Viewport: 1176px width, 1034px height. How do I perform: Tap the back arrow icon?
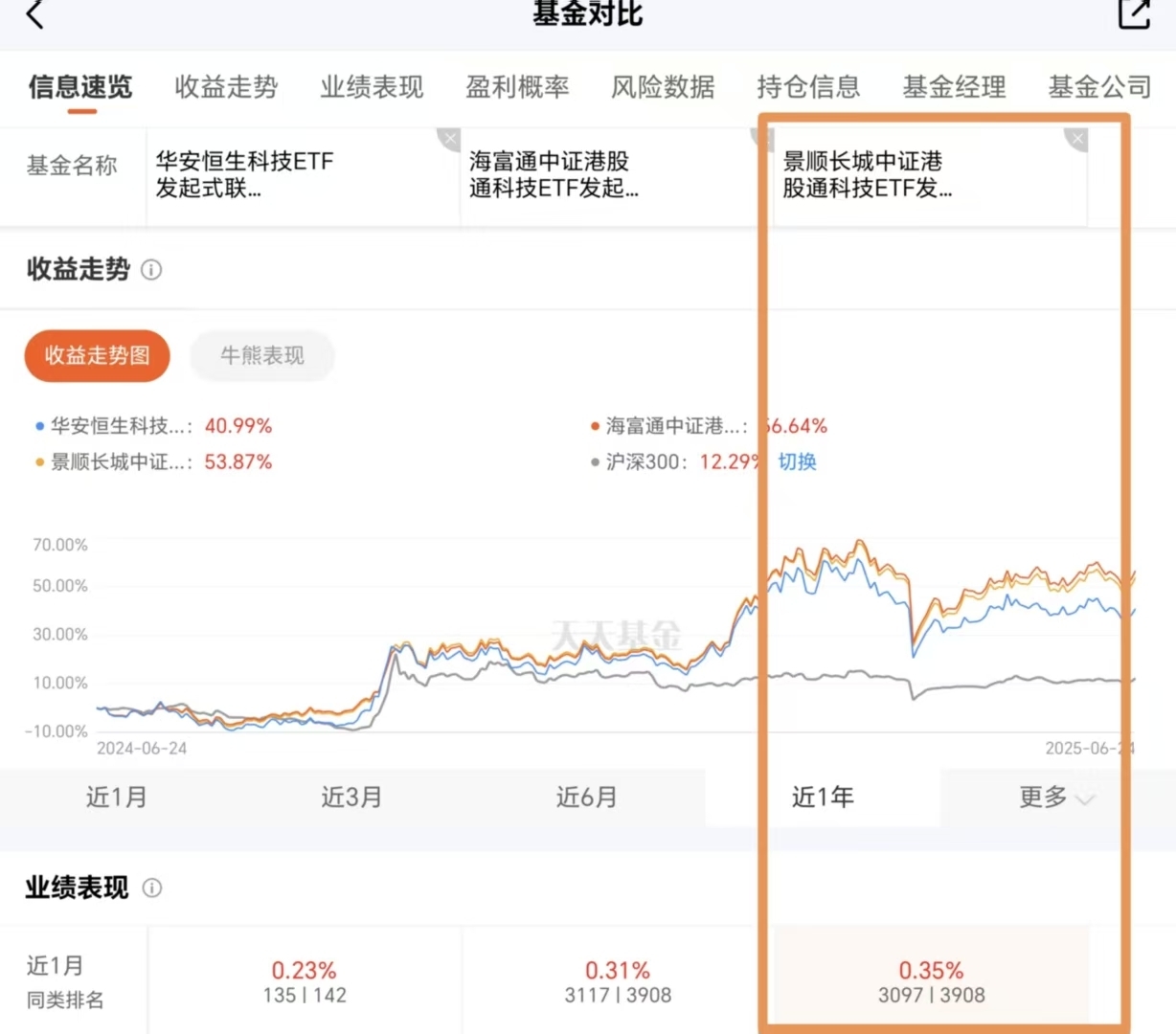[x=35, y=14]
